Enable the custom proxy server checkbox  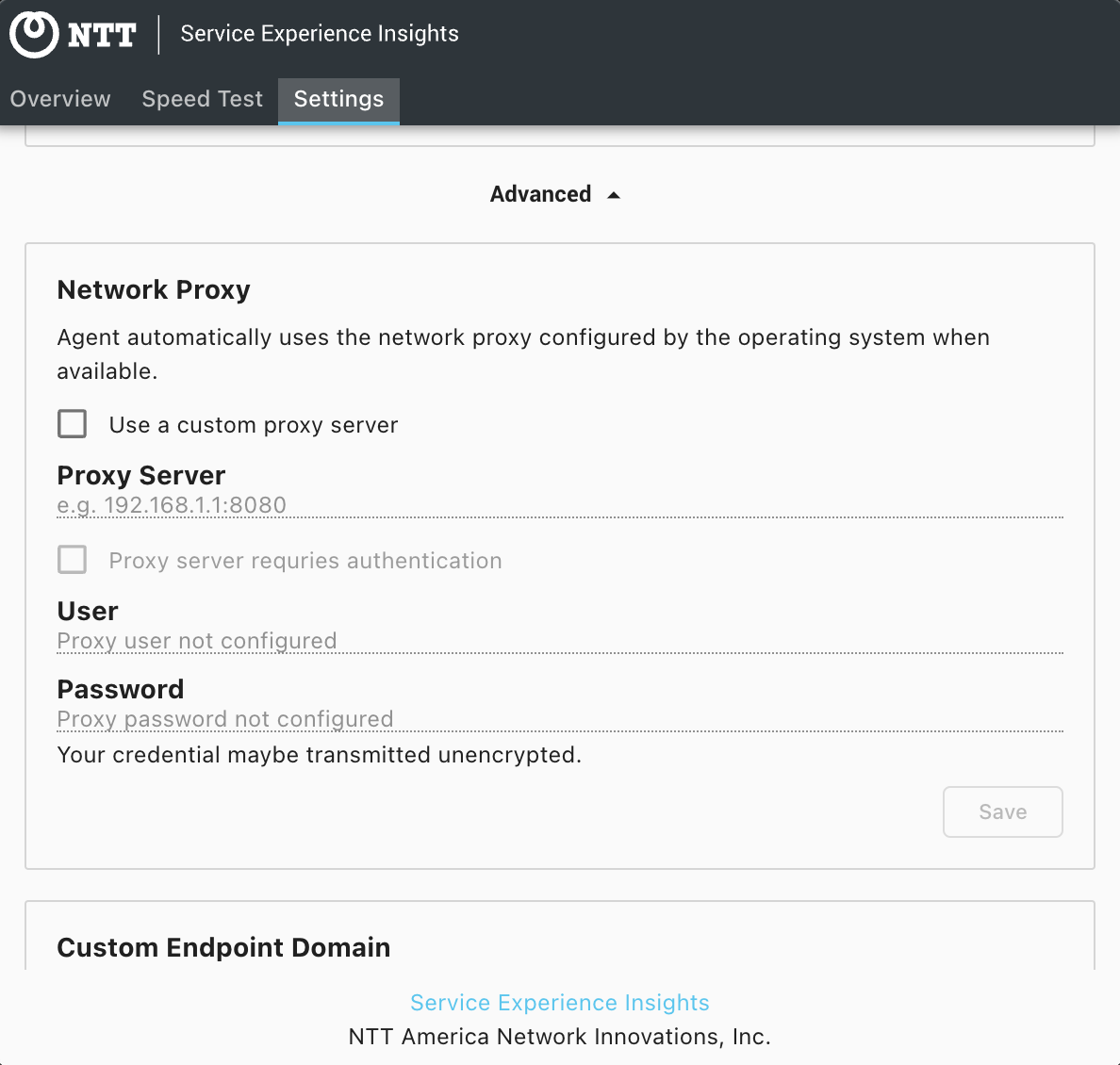pyautogui.click(x=73, y=424)
